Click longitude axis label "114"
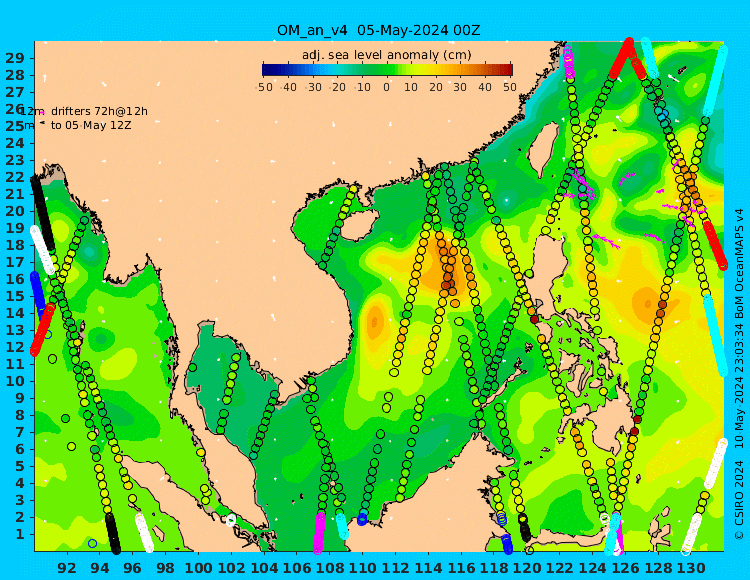The width and height of the screenshot is (750, 580). coord(428,568)
